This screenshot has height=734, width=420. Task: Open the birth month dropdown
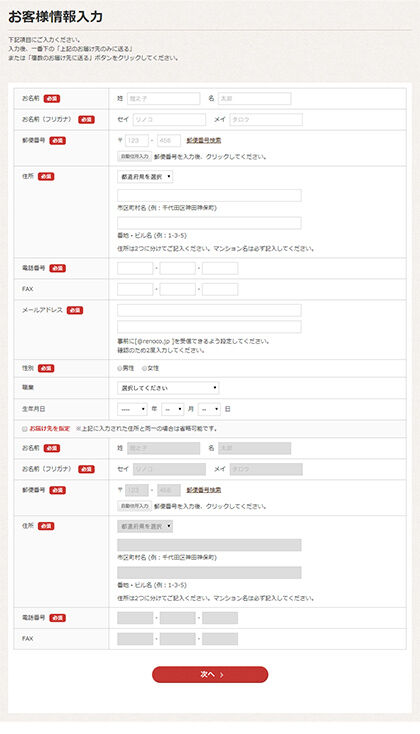[x=173, y=409]
